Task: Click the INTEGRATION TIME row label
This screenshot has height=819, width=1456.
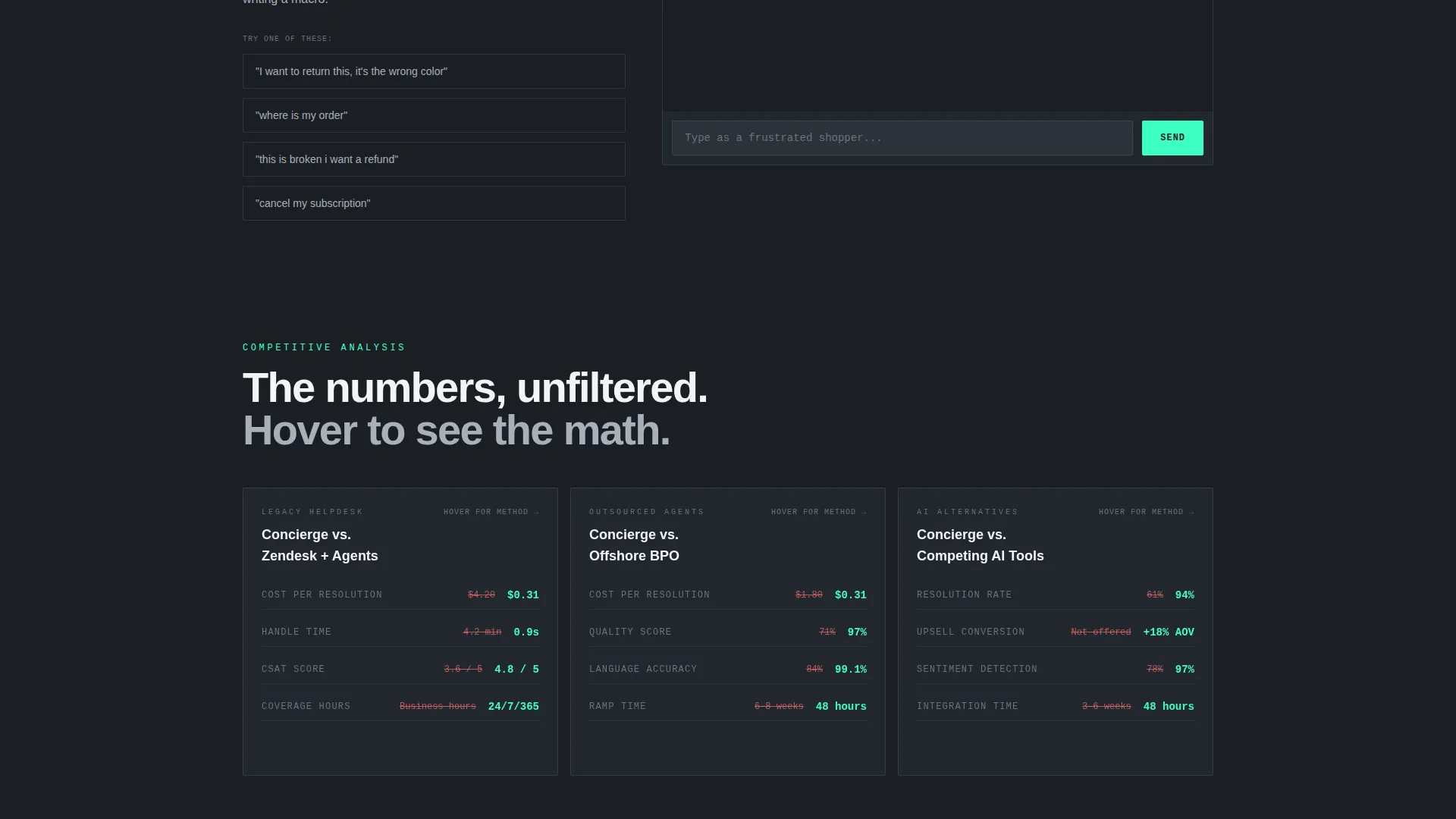Action: (968, 707)
